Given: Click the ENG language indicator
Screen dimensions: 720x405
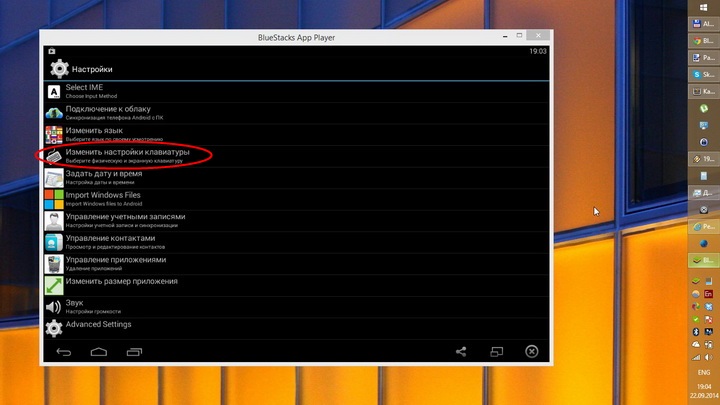Looking at the screenshot, I should tap(704, 372).
